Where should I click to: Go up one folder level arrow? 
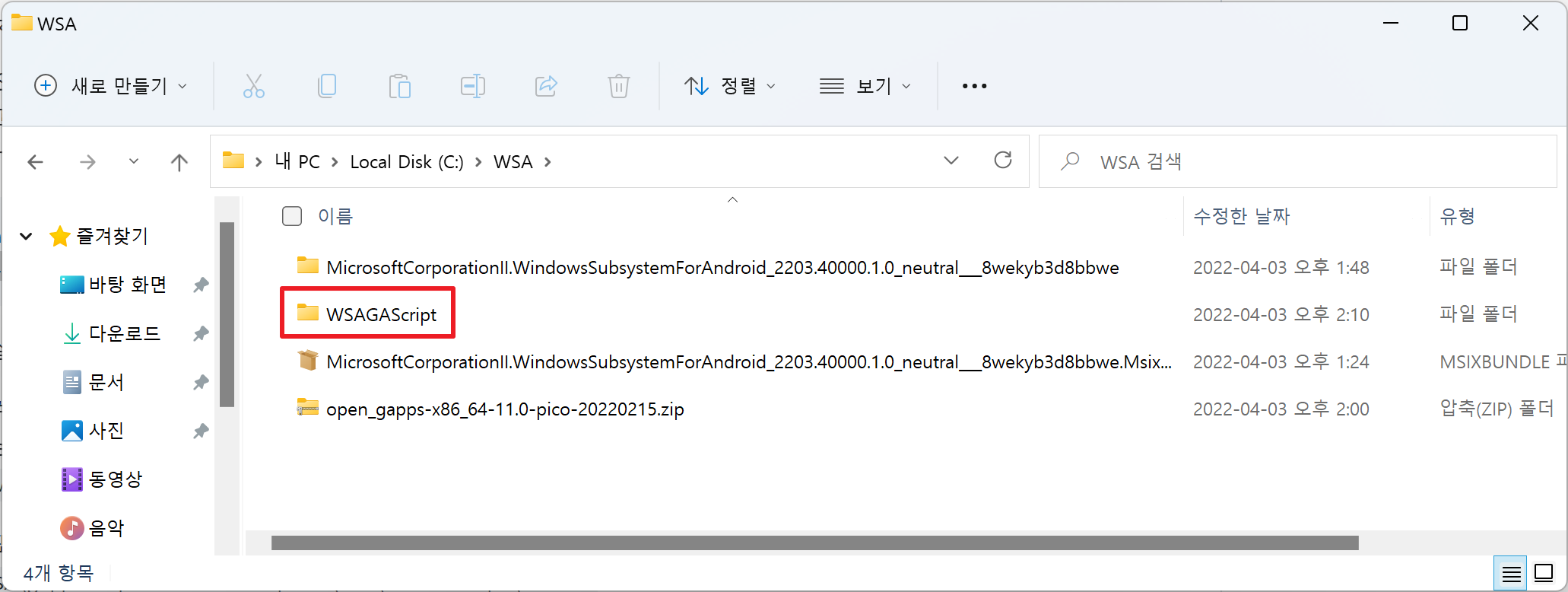tap(179, 161)
